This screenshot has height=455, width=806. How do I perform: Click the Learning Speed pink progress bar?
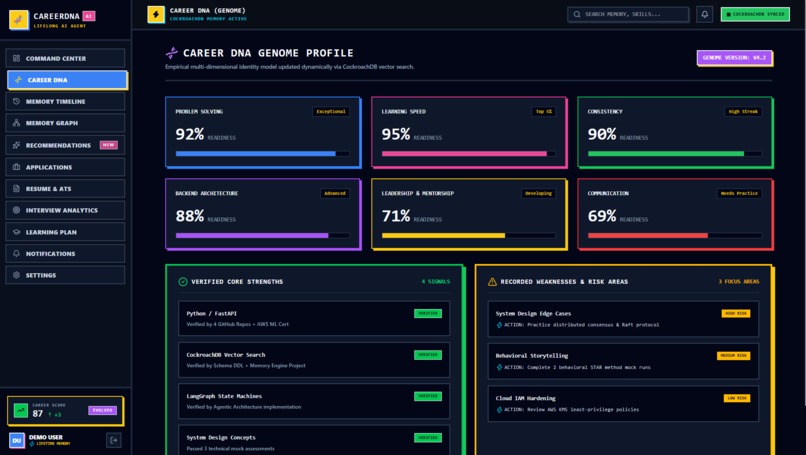tap(468, 154)
